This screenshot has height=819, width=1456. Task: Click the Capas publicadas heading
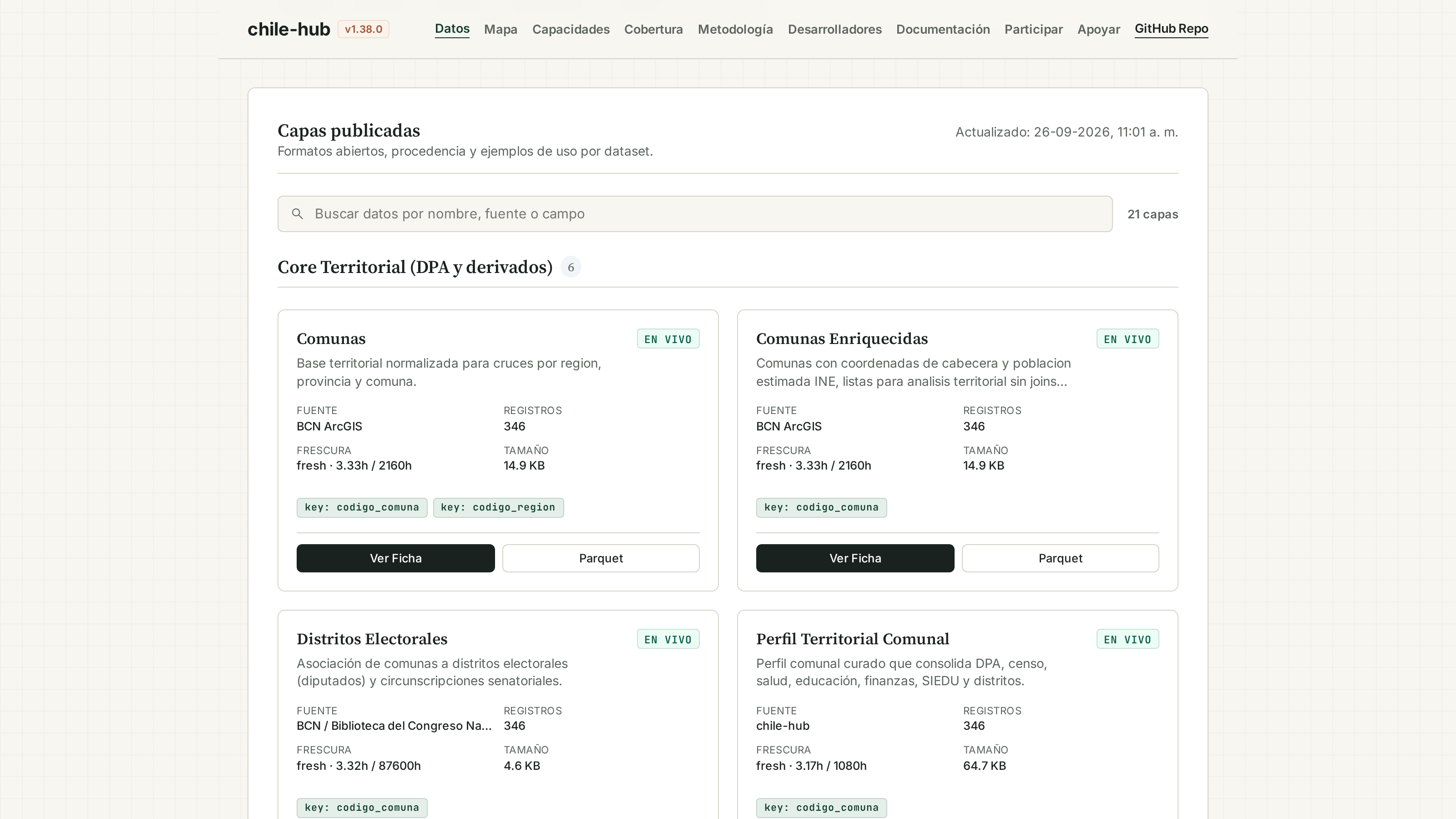point(349,131)
